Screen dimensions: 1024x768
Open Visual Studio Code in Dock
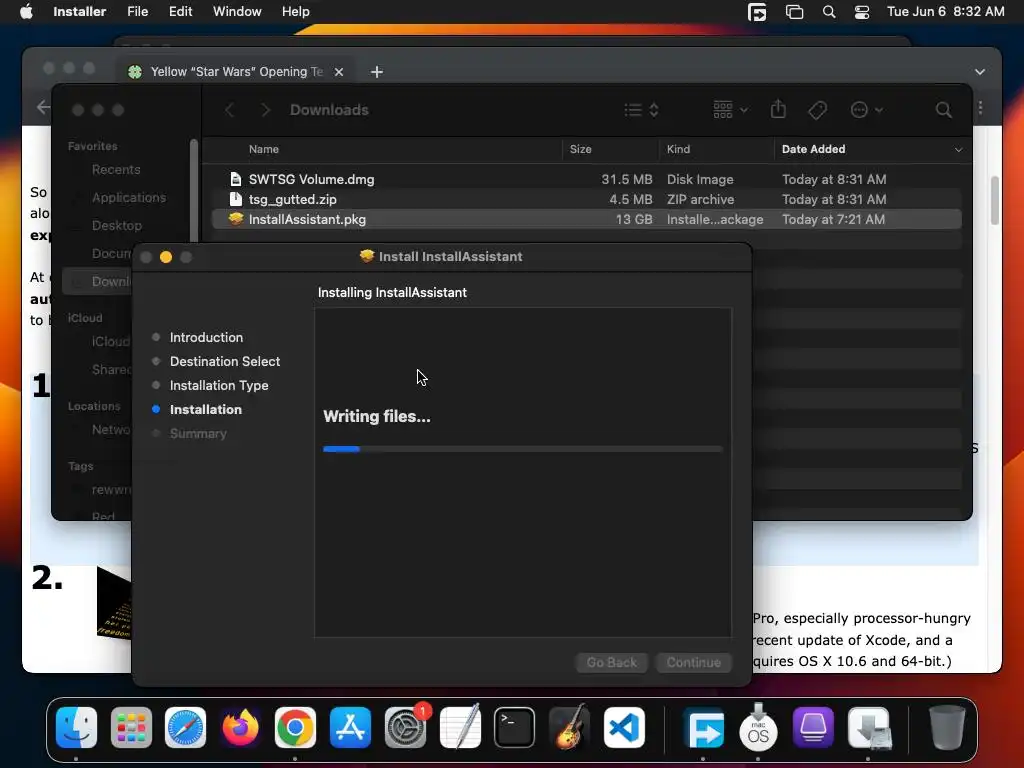point(624,728)
